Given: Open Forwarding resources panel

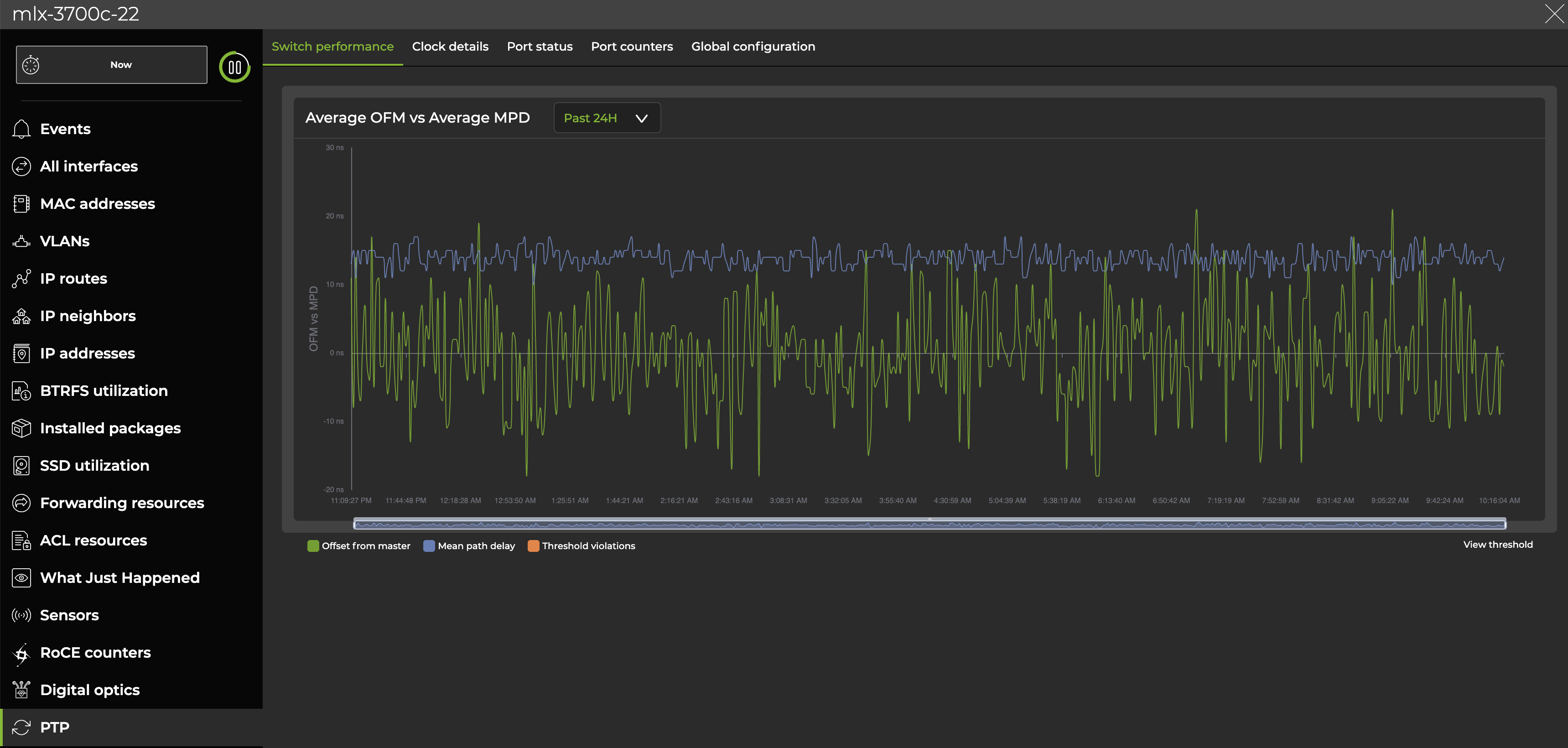Looking at the screenshot, I should click(121, 503).
